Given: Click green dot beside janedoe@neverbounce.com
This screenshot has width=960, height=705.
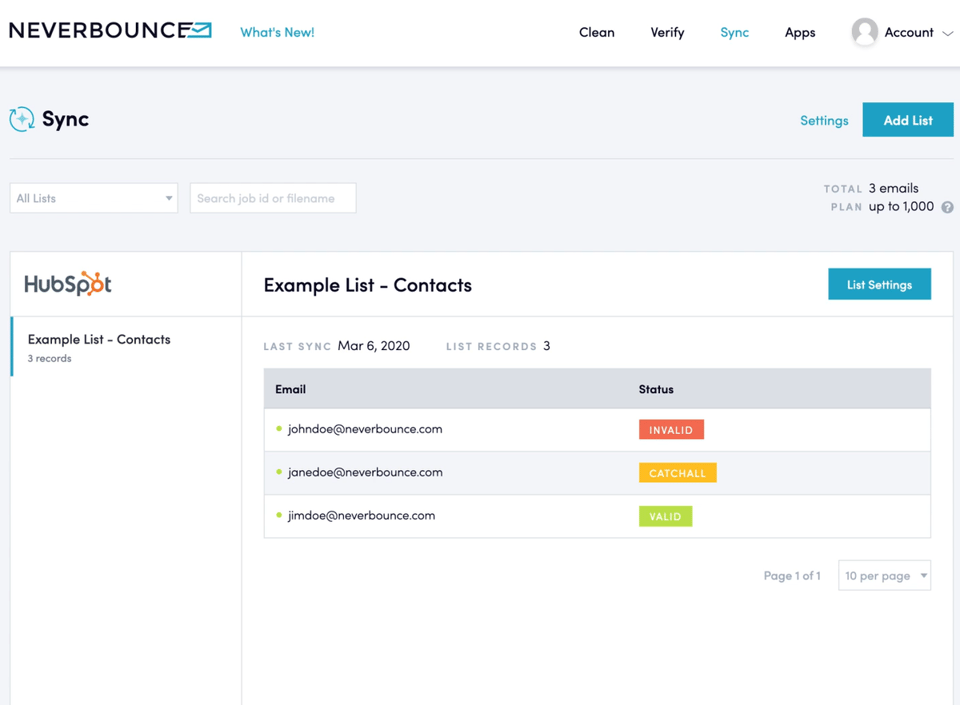Looking at the screenshot, I should pyautogui.click(x=279, y=472).
